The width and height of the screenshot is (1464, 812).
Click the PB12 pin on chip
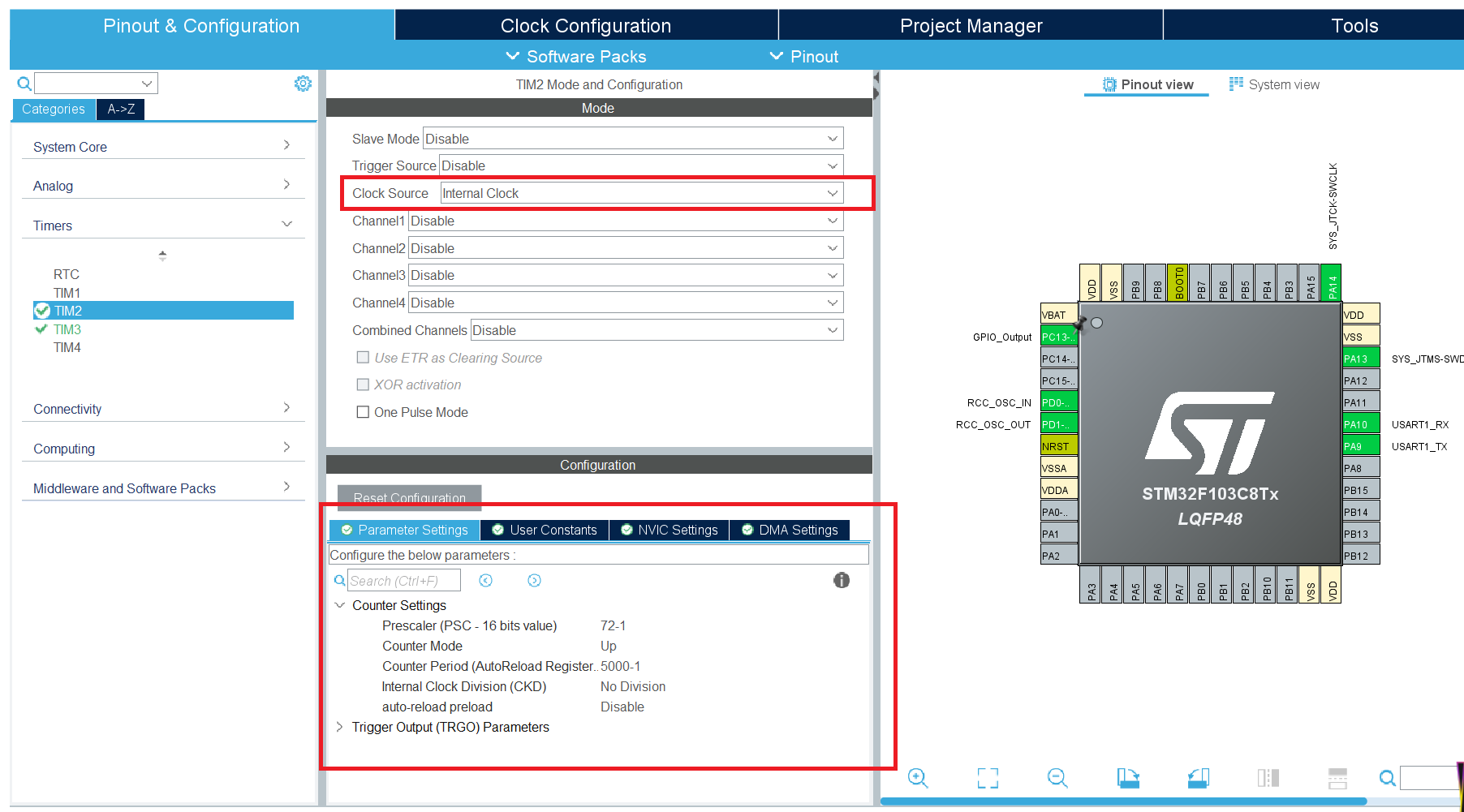1361,556
